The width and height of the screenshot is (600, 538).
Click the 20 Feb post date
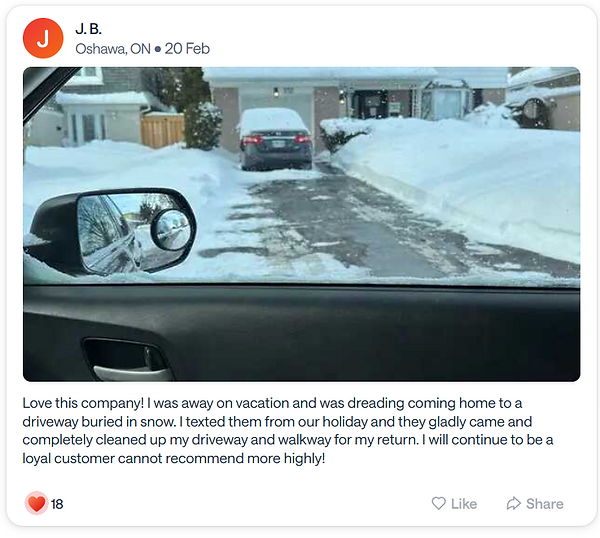[187, 49]
